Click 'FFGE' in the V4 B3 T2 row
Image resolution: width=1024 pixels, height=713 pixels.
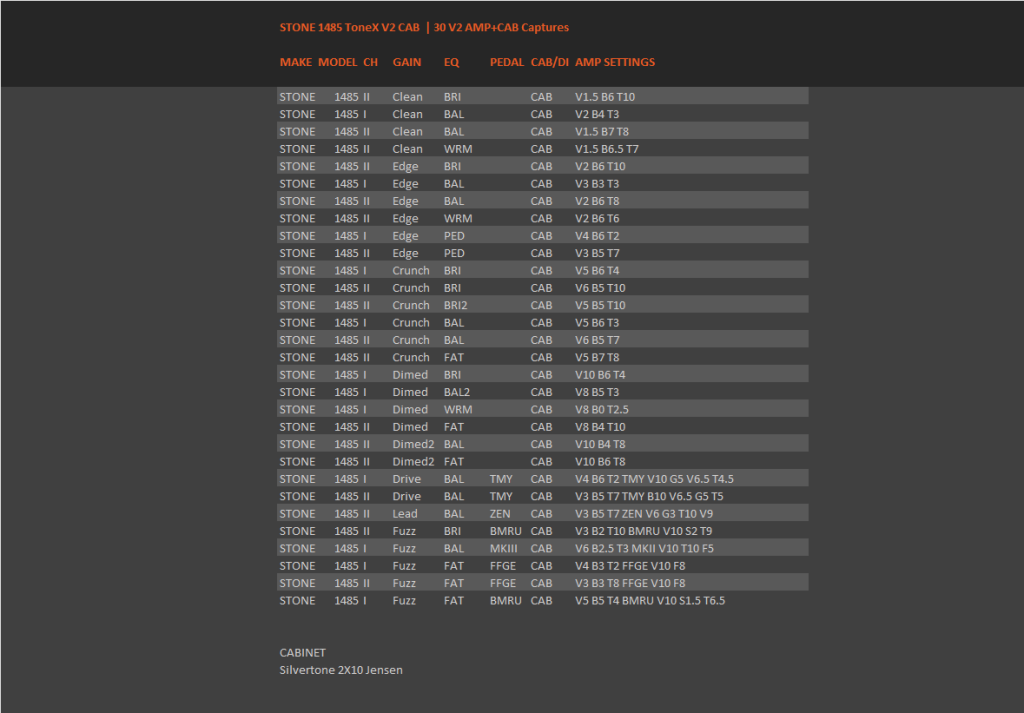(x=503, y=565)
